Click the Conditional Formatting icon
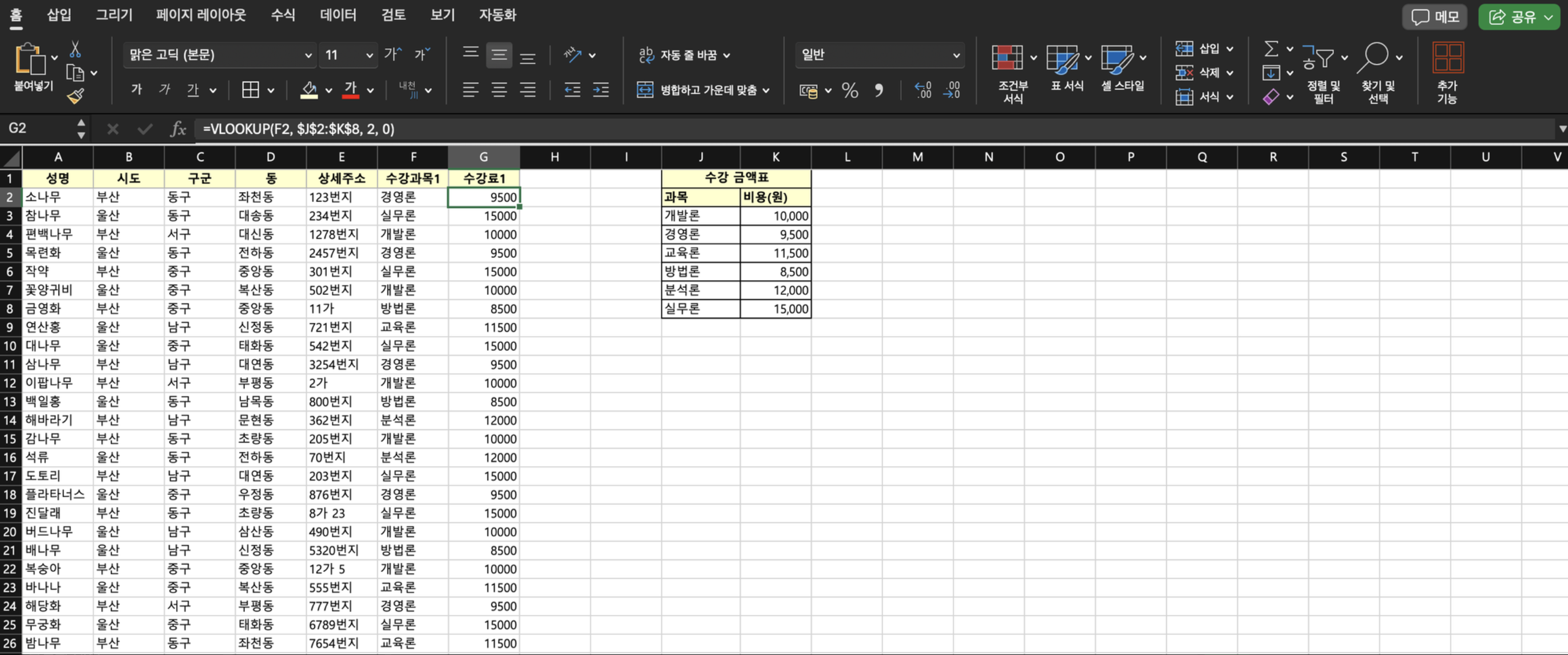 (1007, 58)
